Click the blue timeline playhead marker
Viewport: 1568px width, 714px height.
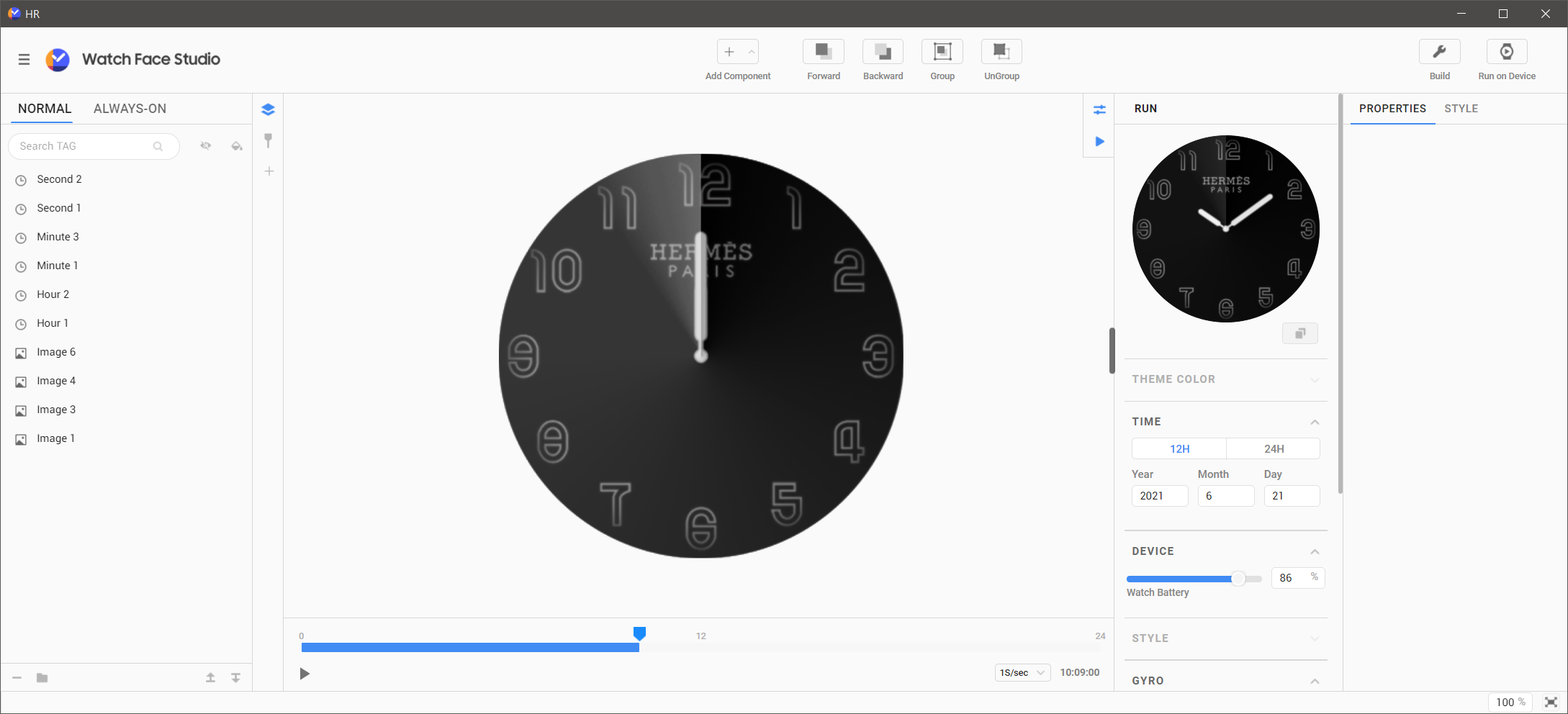[x=639, y=633]
